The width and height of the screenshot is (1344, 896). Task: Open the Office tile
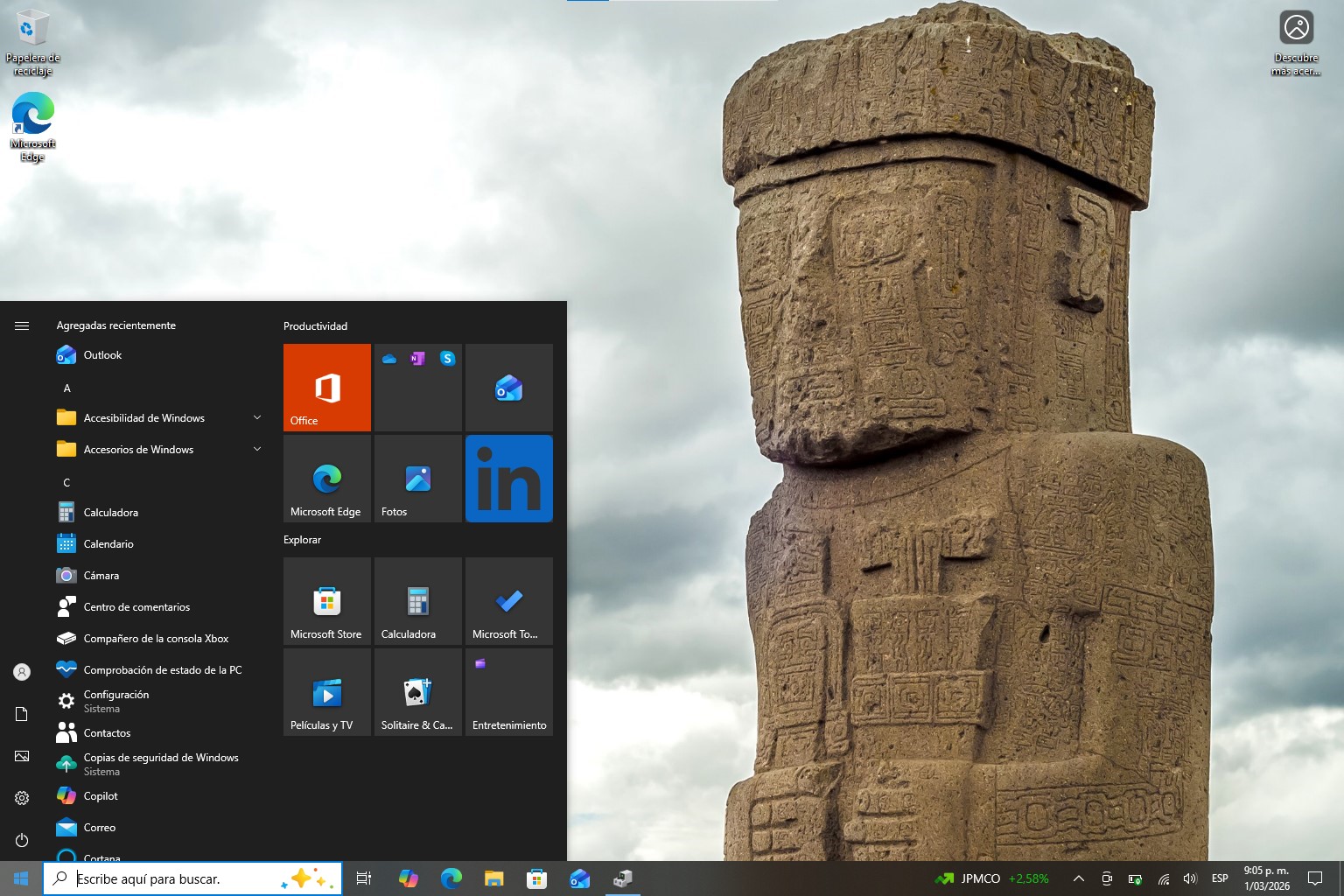(326, 387)
